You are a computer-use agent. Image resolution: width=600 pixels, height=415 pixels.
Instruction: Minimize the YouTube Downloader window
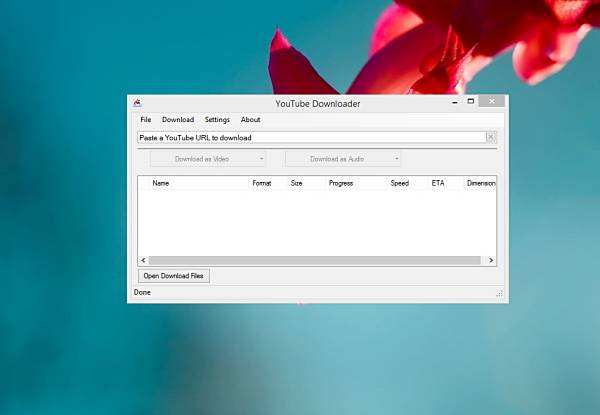pos(455,102)
